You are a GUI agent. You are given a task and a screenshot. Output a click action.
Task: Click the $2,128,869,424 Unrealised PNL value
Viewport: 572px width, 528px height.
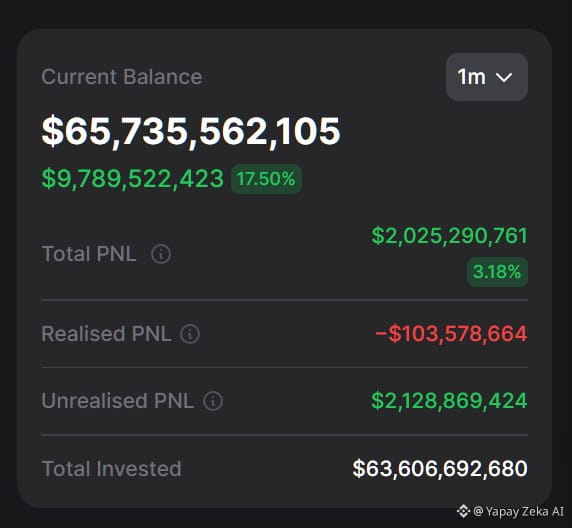449,401
